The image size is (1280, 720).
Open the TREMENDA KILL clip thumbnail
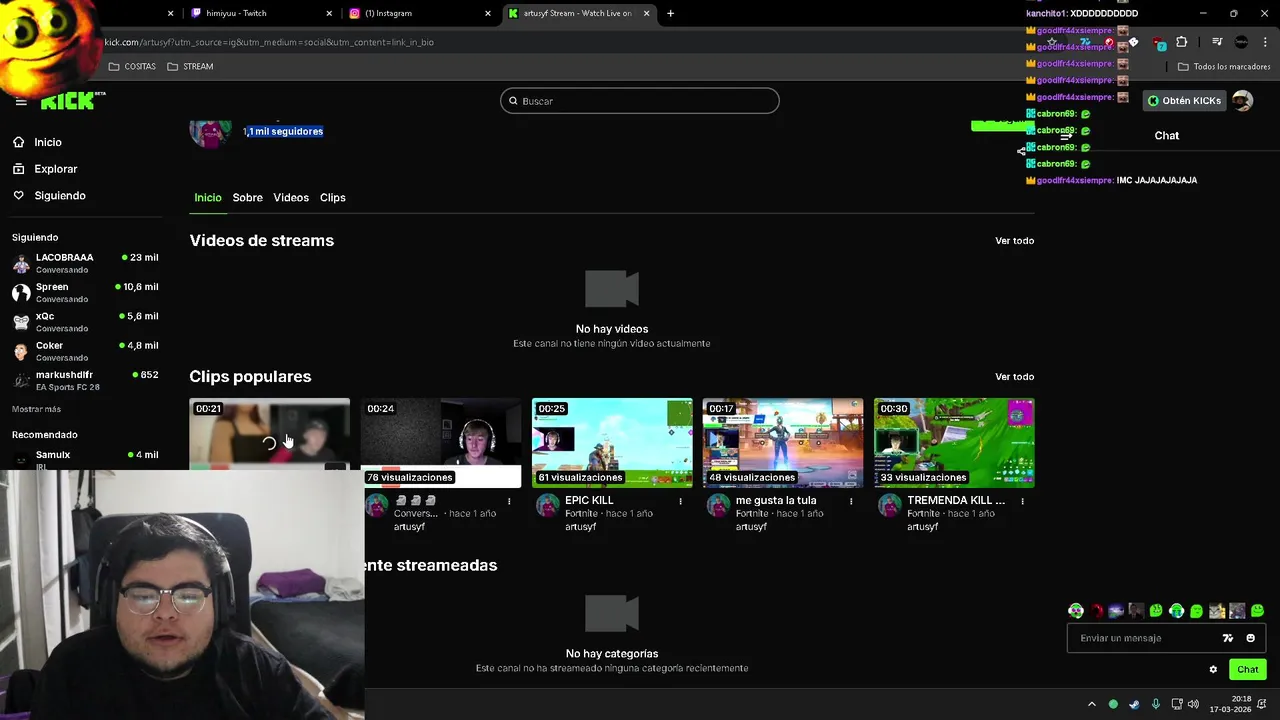[x=954, y=443]
